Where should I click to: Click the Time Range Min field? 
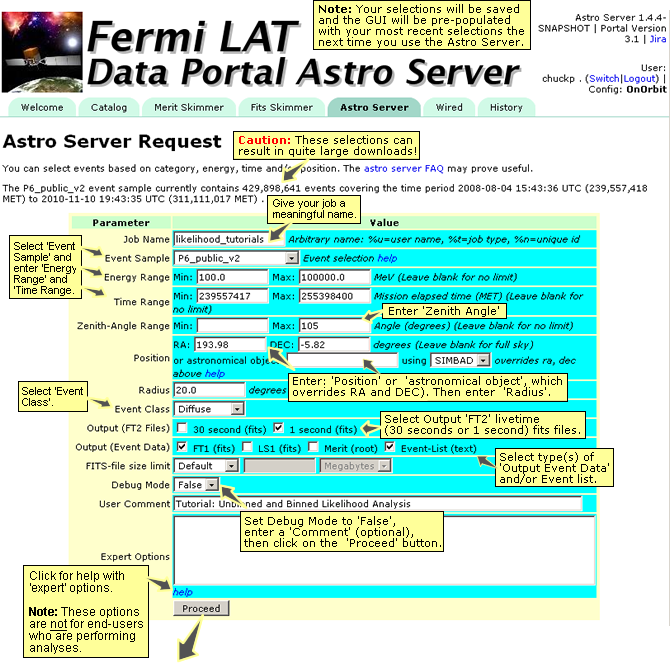click(x=232, y=296)
